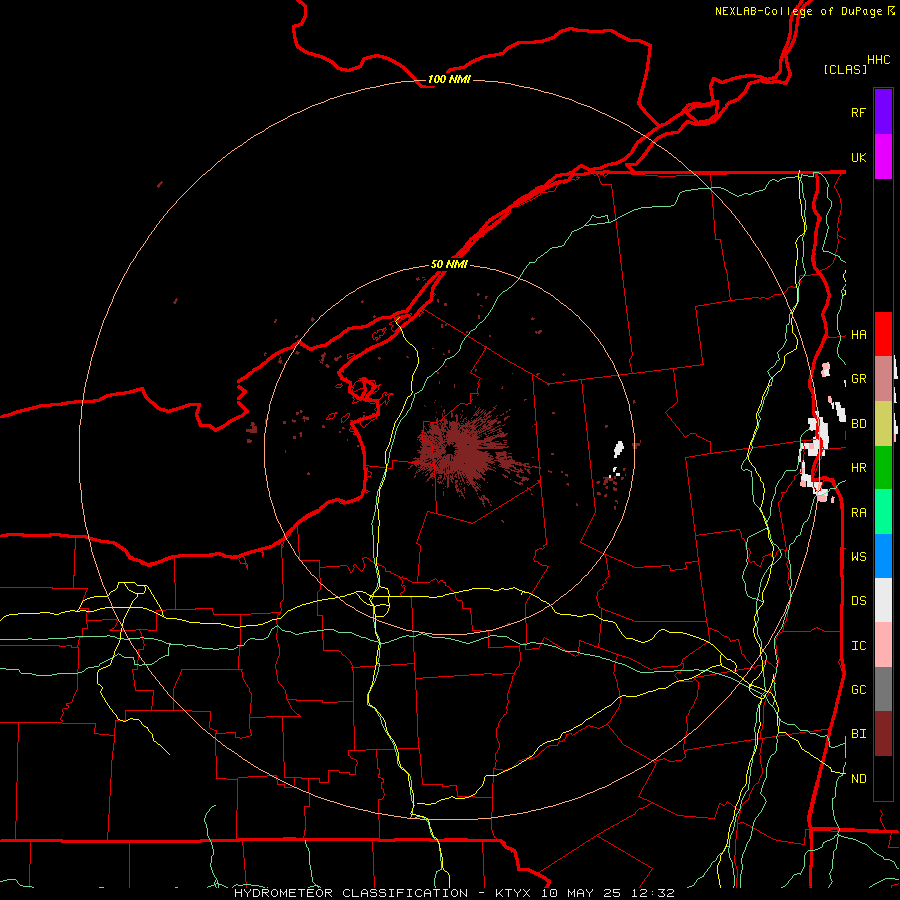The image size is (900, 900).
Task: Click the IC pink legend swatch
Action: [x=883, y=645]
